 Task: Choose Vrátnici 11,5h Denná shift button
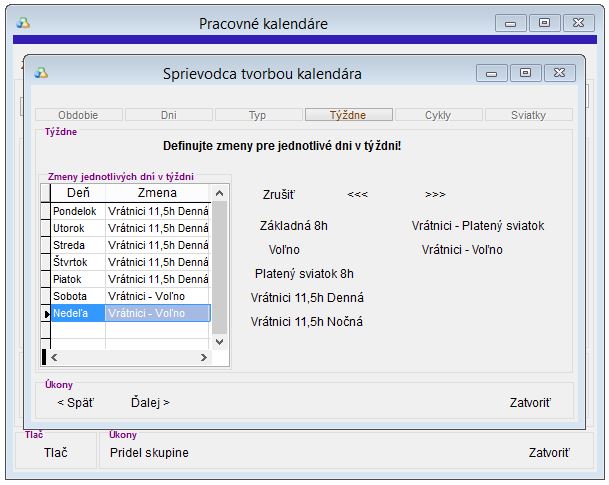(307, 298)
